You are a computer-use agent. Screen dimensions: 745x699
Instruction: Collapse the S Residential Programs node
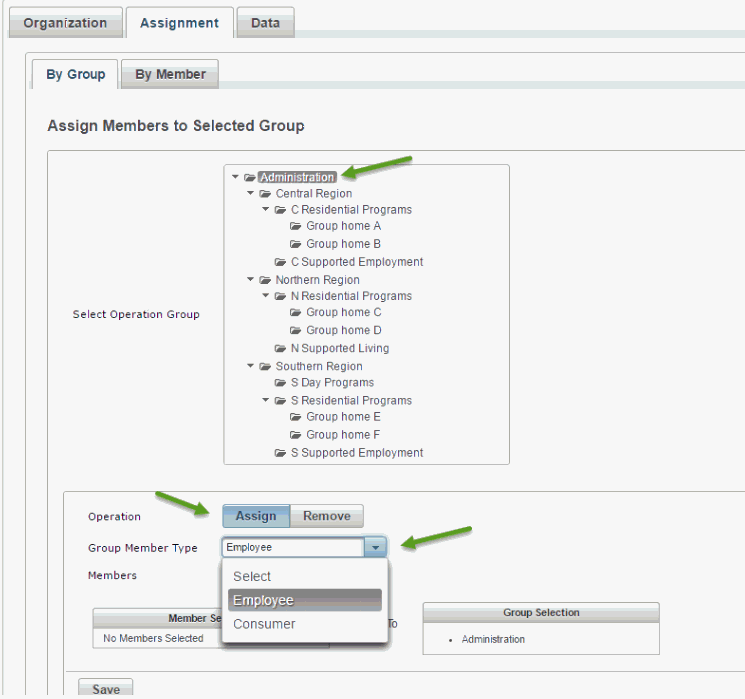(x=266, y=400)
